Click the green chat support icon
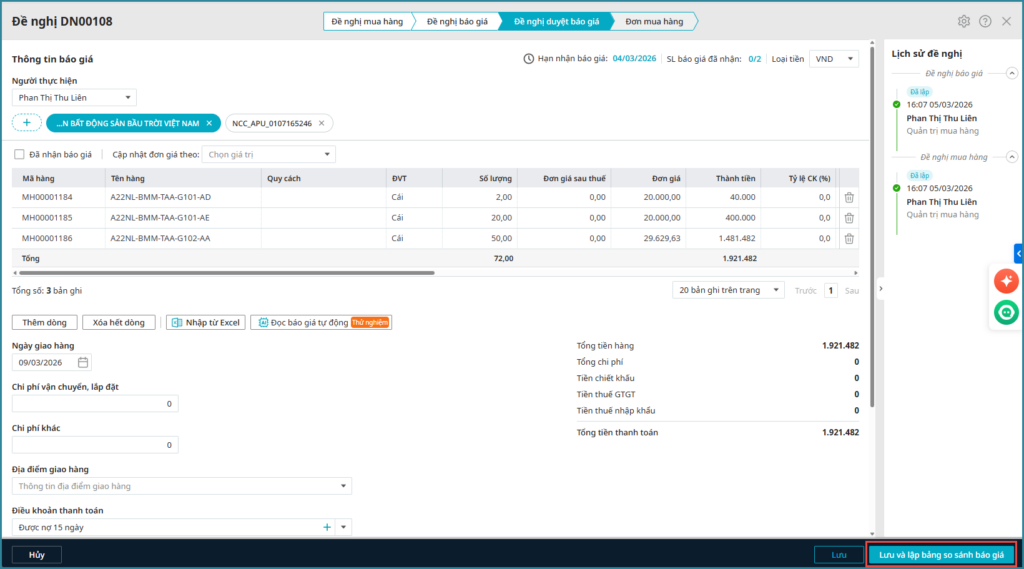1024x569 pixels. tap(1005, 313)
